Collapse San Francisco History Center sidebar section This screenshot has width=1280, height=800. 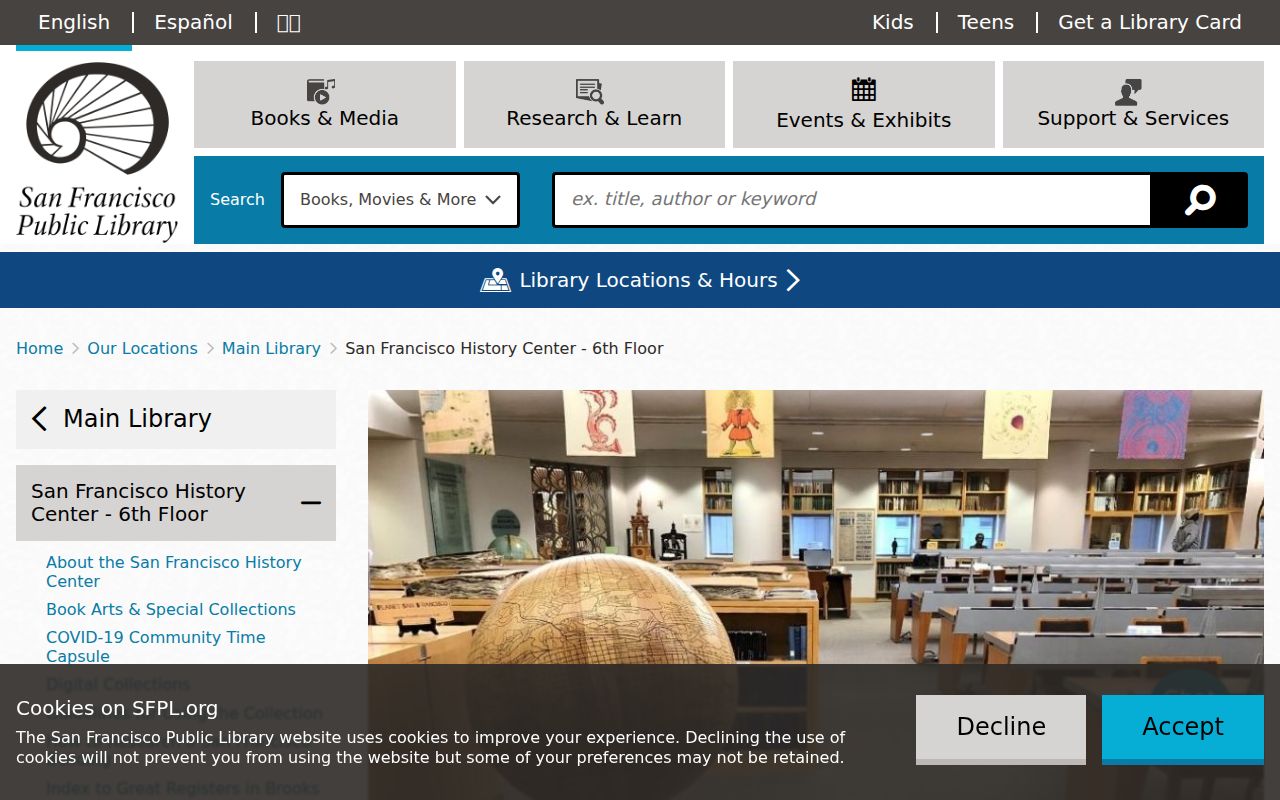coord(311,503)
